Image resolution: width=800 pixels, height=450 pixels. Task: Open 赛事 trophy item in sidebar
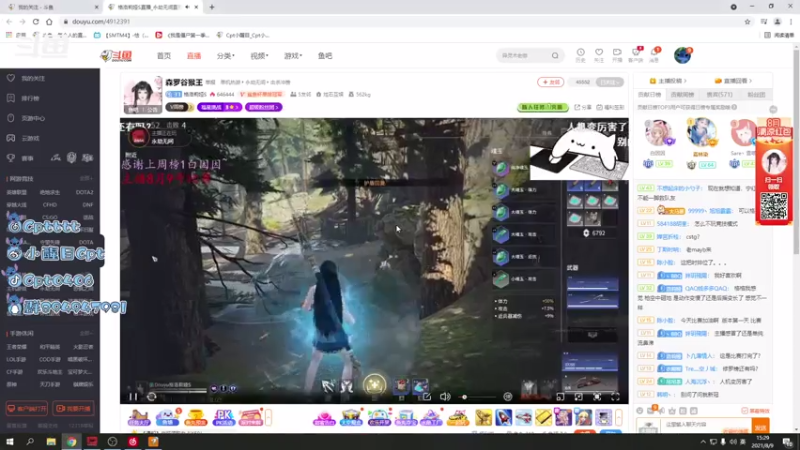click(20, 158)
